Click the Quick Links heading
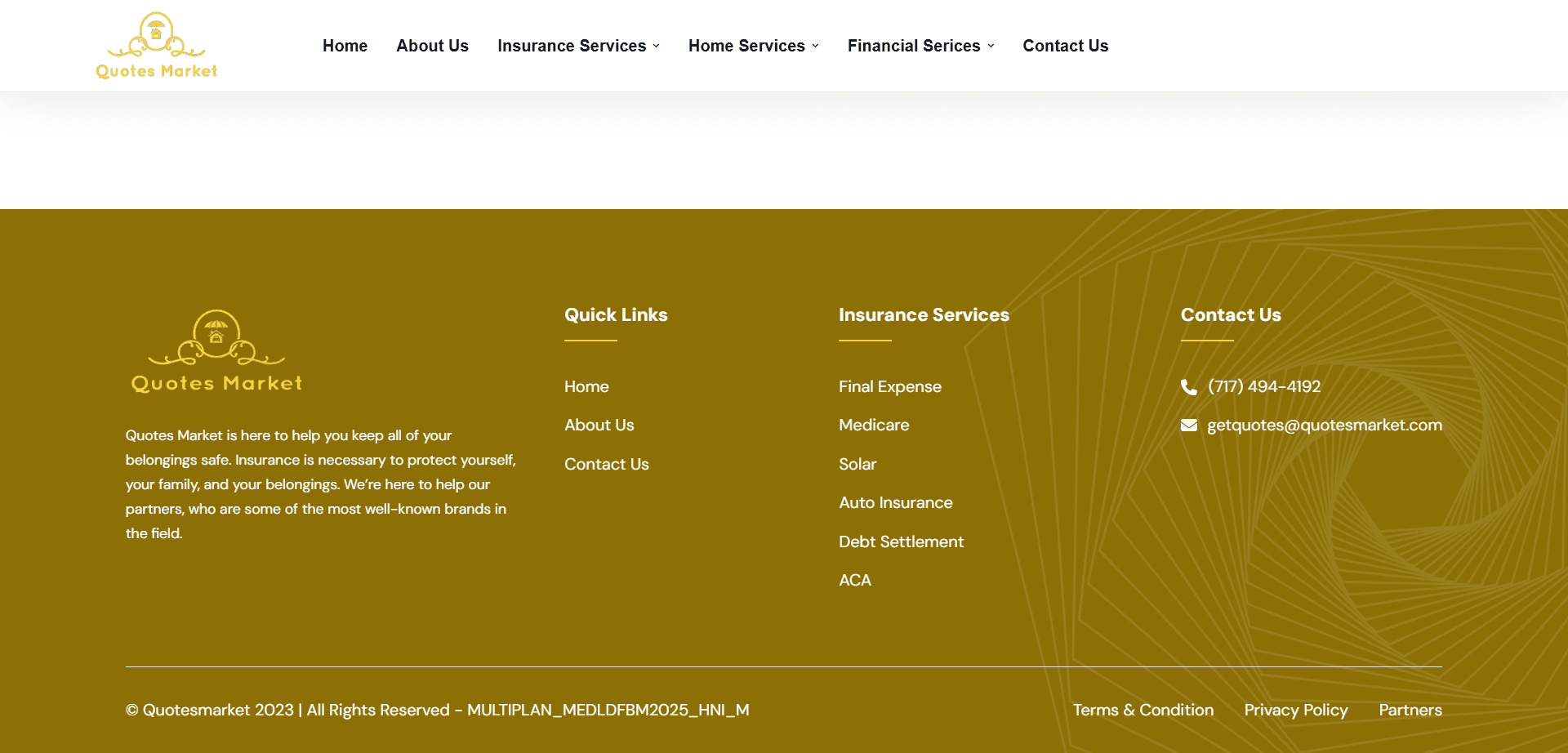Screen dimensions: 1568x753 [x=616, y=314]
